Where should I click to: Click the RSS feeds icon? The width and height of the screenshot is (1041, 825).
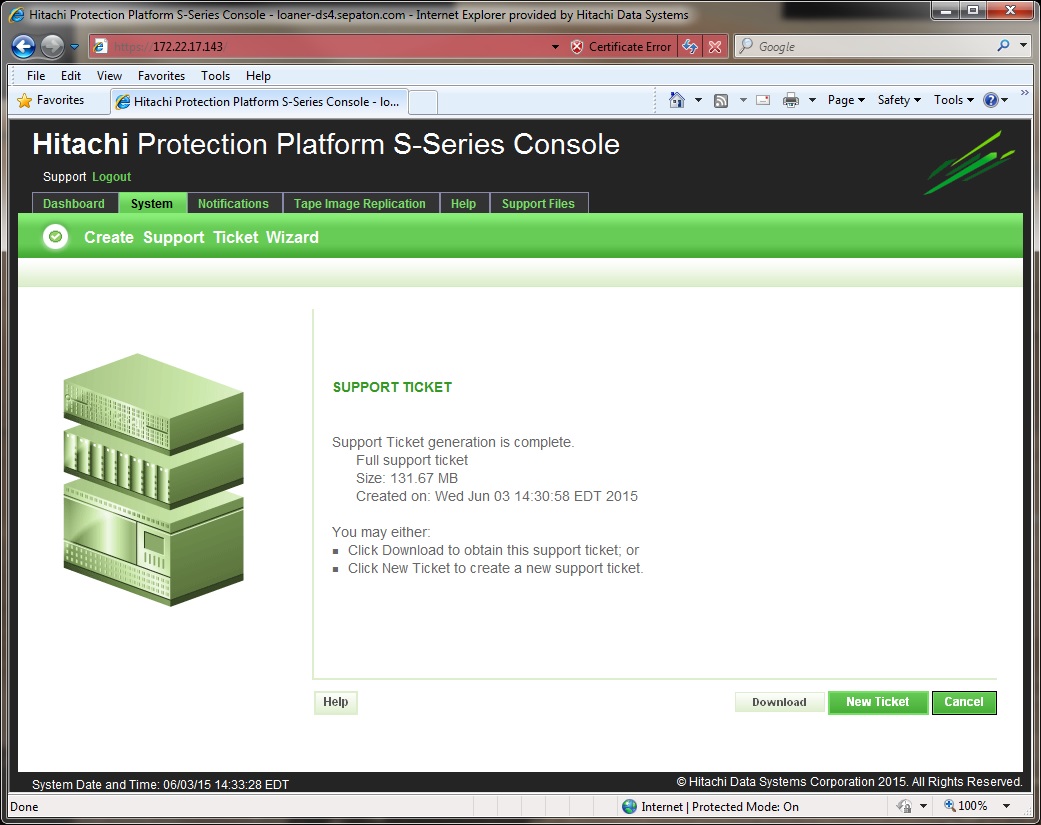coord(721,101)
